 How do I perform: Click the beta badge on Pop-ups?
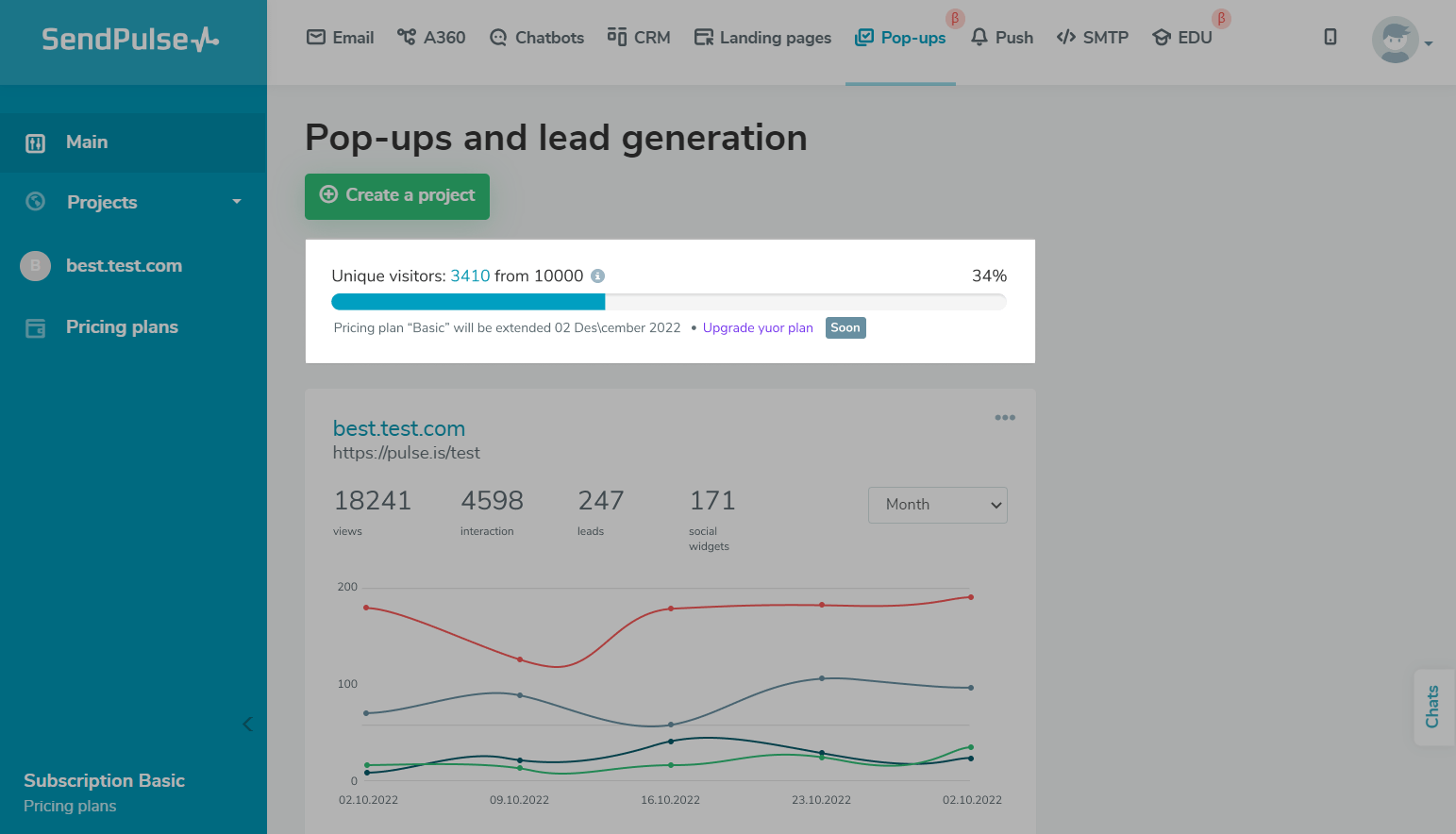point(955,19)
